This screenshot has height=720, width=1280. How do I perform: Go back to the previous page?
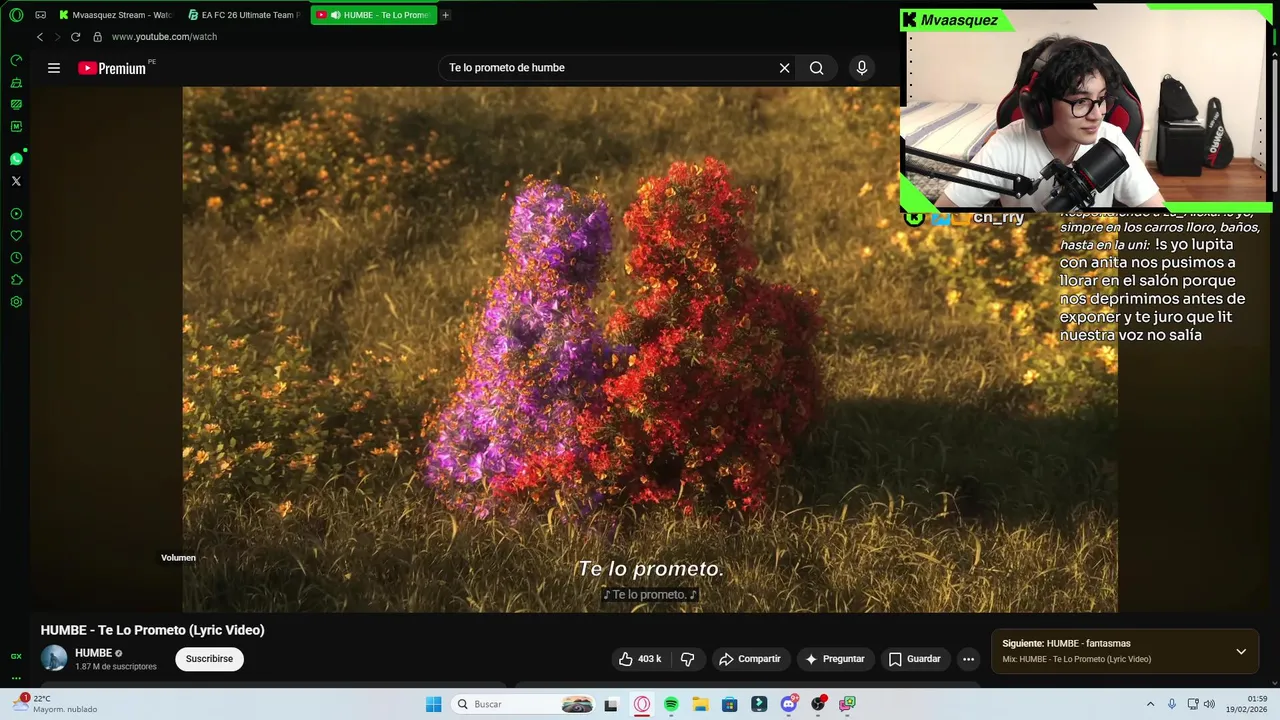pos(40,37)
